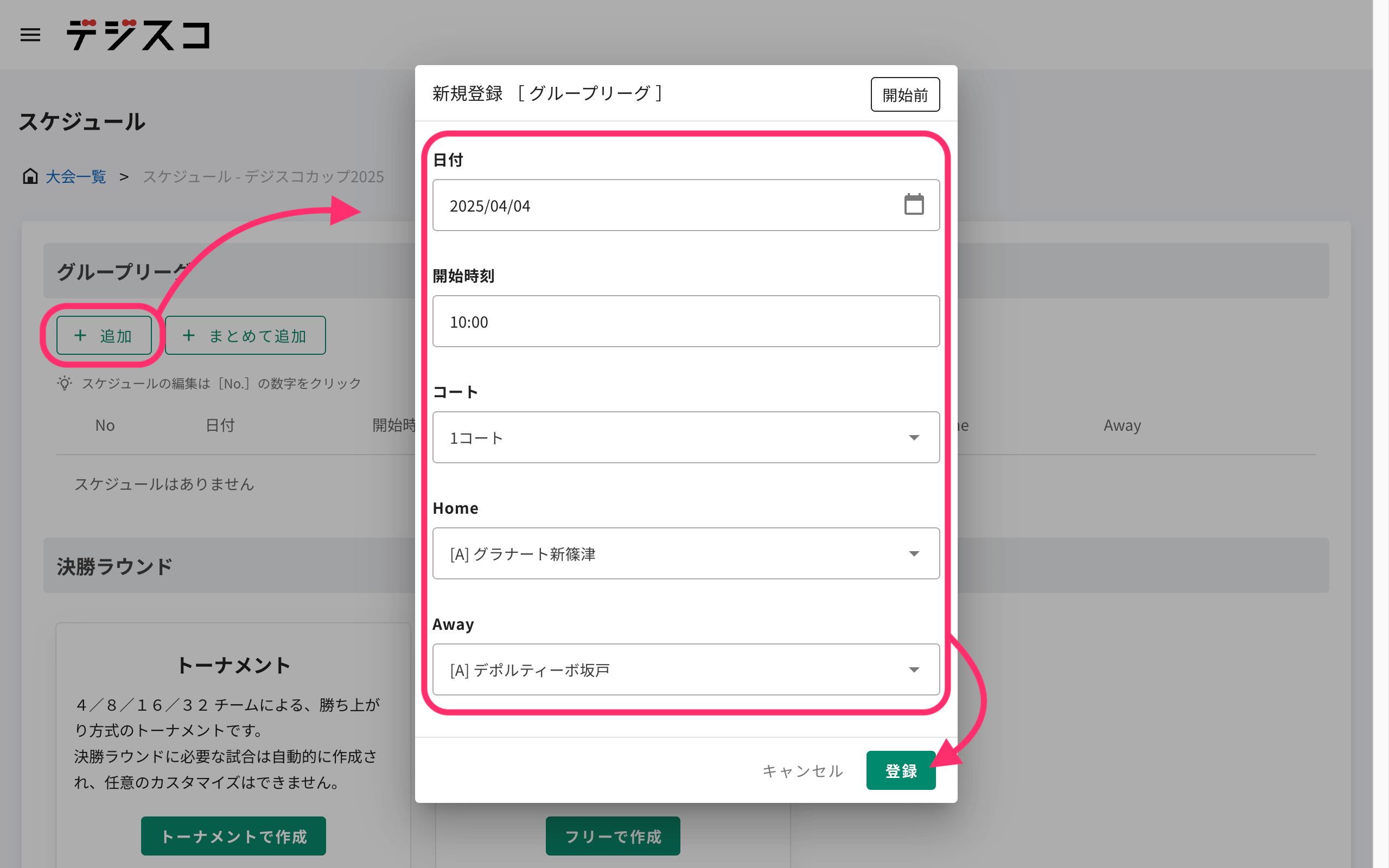
Task: Click the デジスコ logo
Action: 138,35
